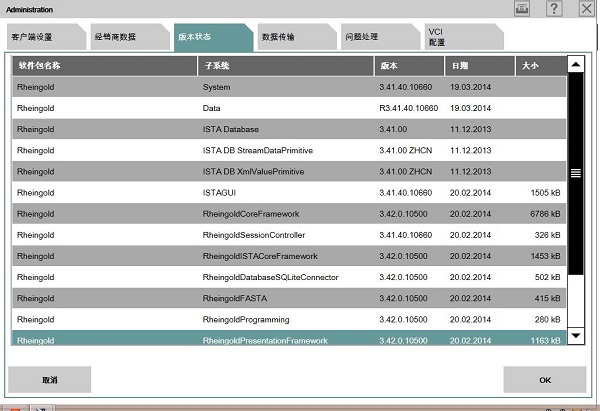
Task: Select the RheingoldFASTA row
Action: pyautogui.click(x=289, y=298)
